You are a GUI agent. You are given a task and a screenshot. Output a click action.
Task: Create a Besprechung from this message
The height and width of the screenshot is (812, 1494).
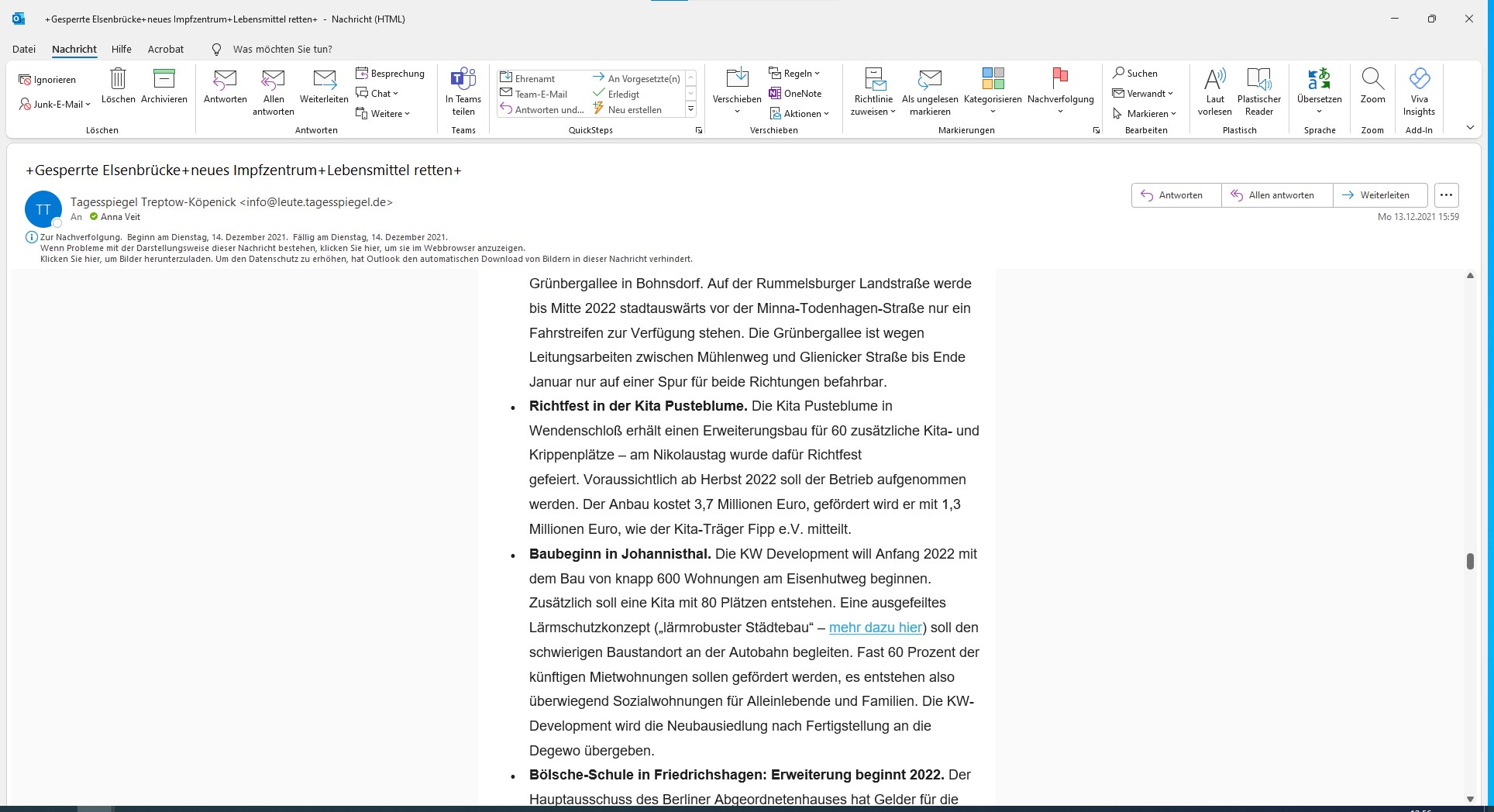391,74
